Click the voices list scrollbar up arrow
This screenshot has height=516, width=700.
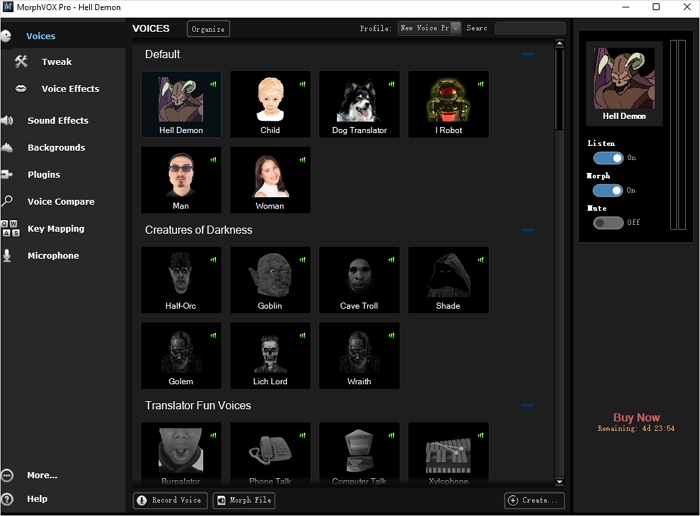[x=559, y=44]
